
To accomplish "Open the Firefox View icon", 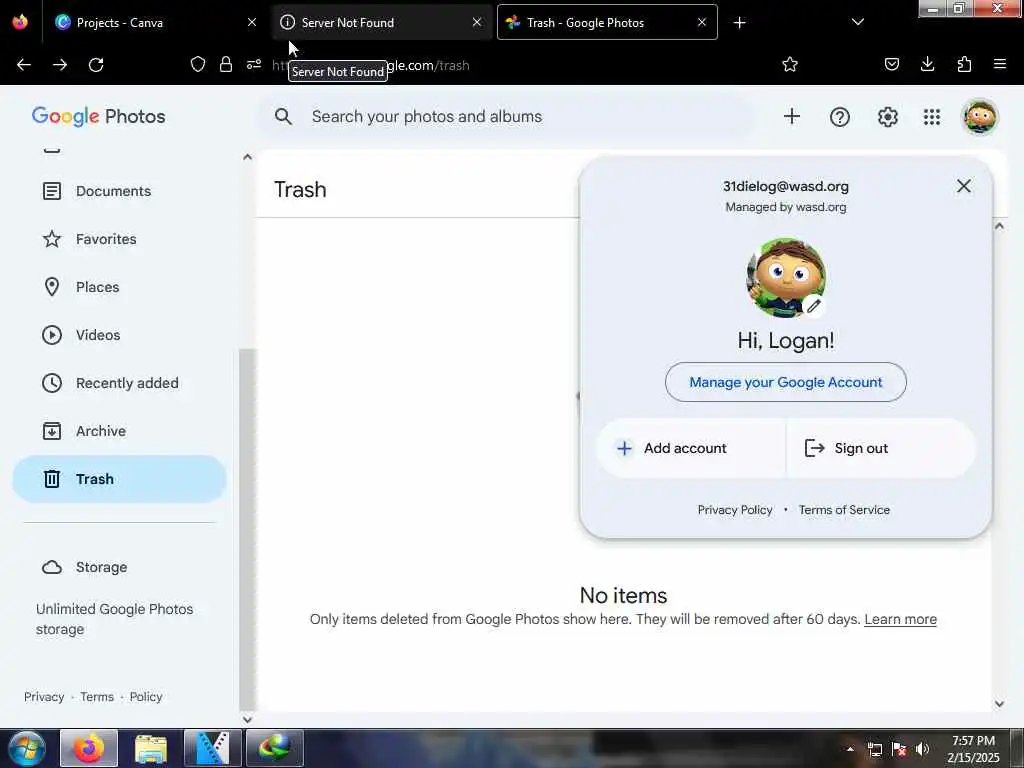I will (20, 22).
